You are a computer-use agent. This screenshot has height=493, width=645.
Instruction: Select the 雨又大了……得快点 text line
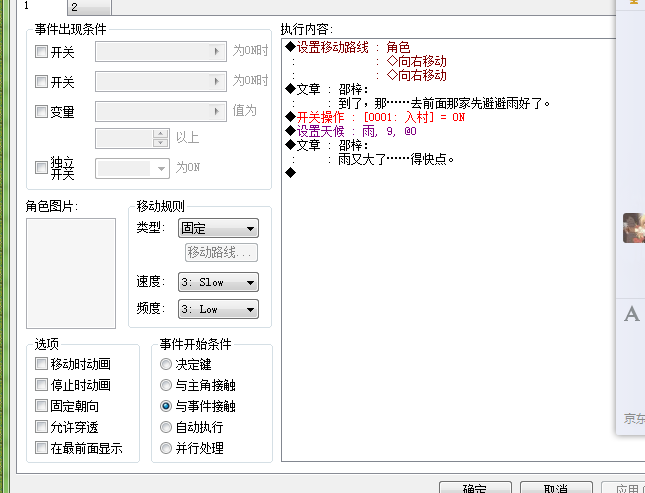point(396,159)
